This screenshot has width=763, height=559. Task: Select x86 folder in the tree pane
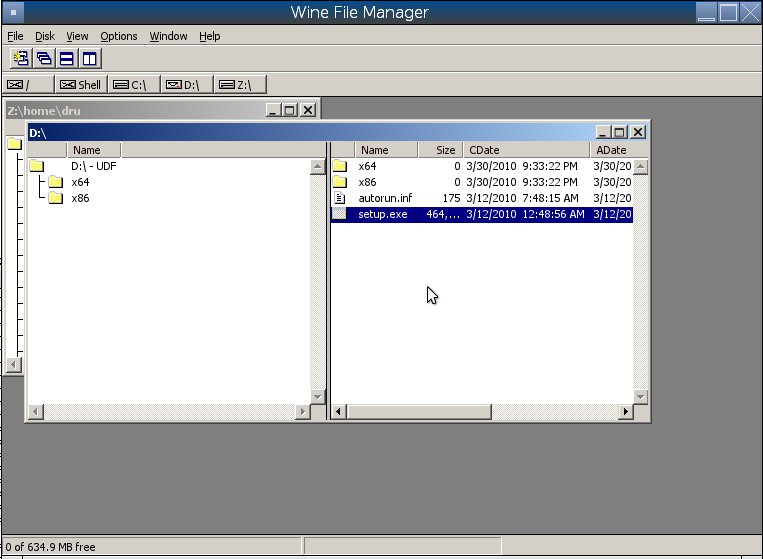(x=80, y=198)
